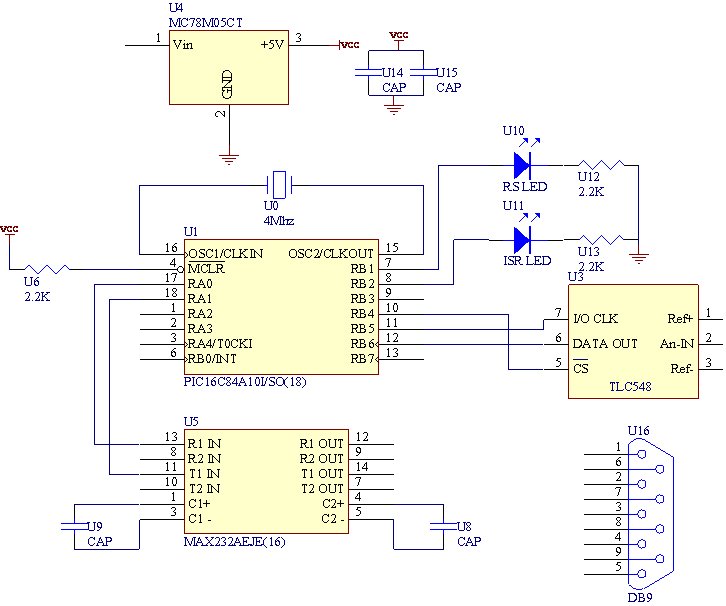The width and height of the screenshot is (726, 606).
Task: Select capacitor U15 symbol
Action: click(424, 72)
